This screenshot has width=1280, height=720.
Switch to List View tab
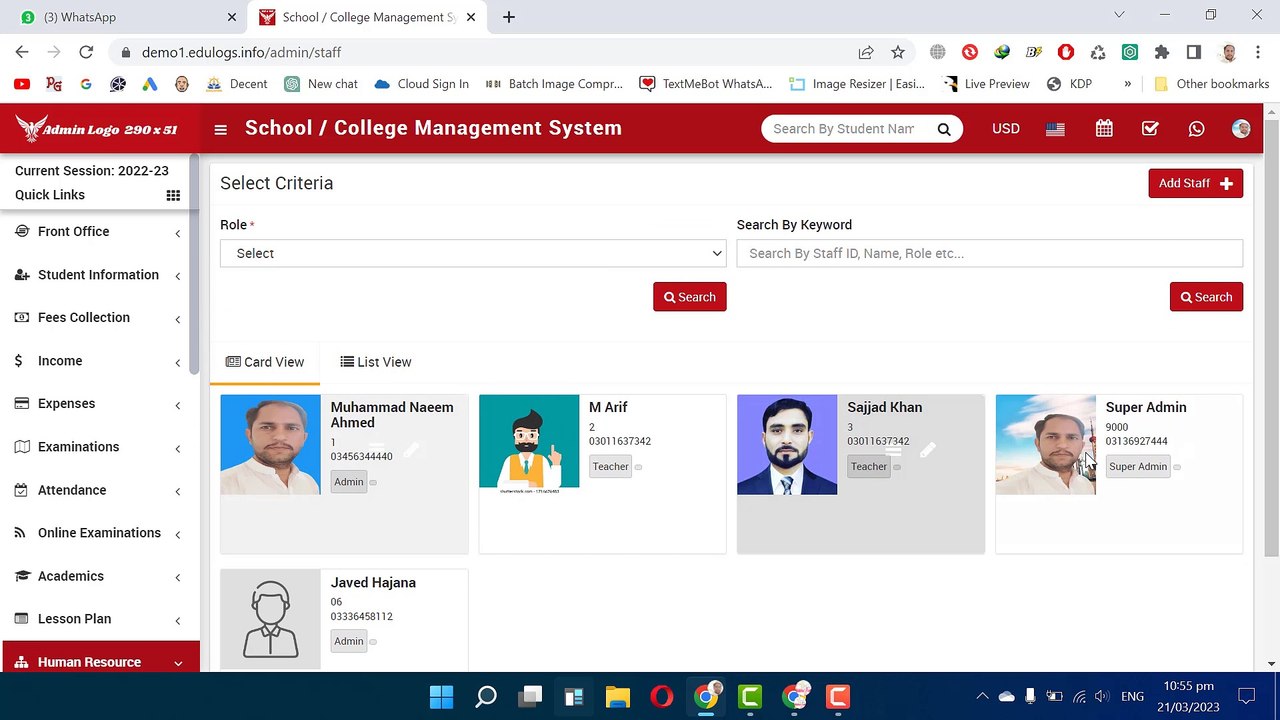click(376, 362)
